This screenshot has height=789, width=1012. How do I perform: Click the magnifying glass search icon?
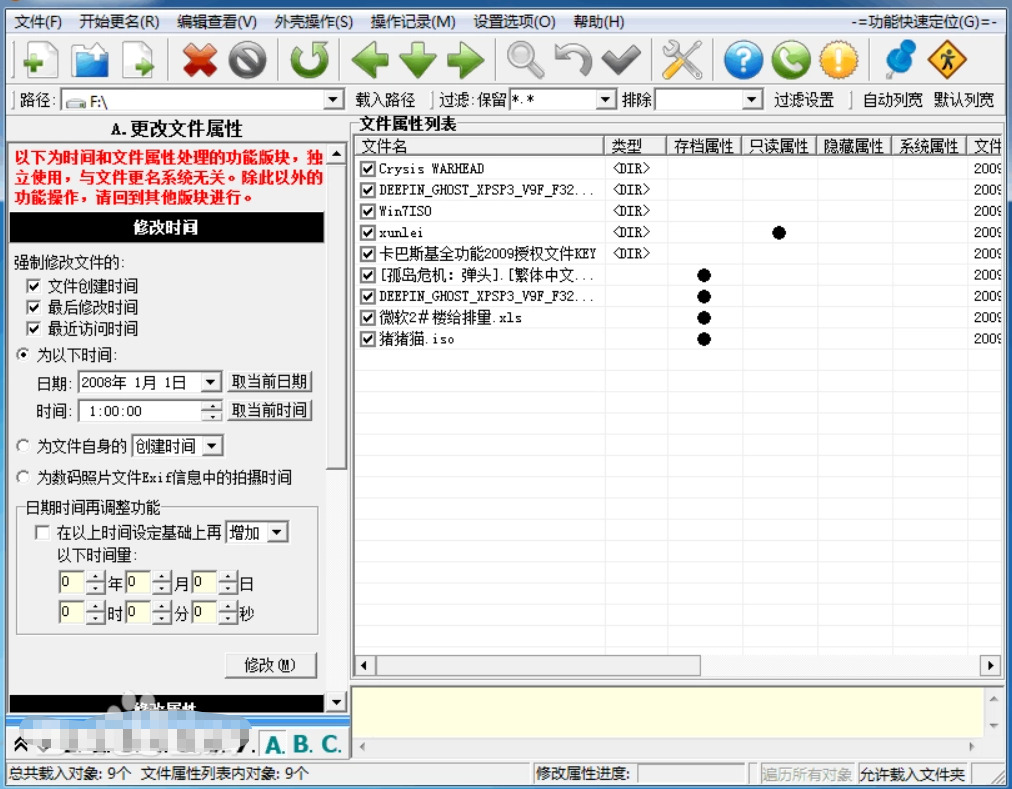click(525, 60)
